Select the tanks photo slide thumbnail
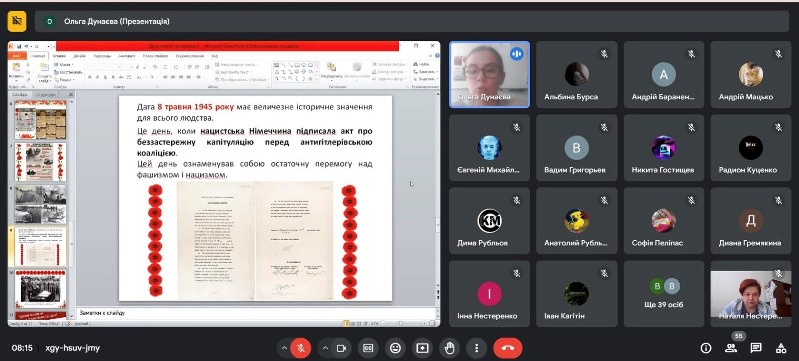This screenshot has height=361, width=799. (x=40, y=204)
